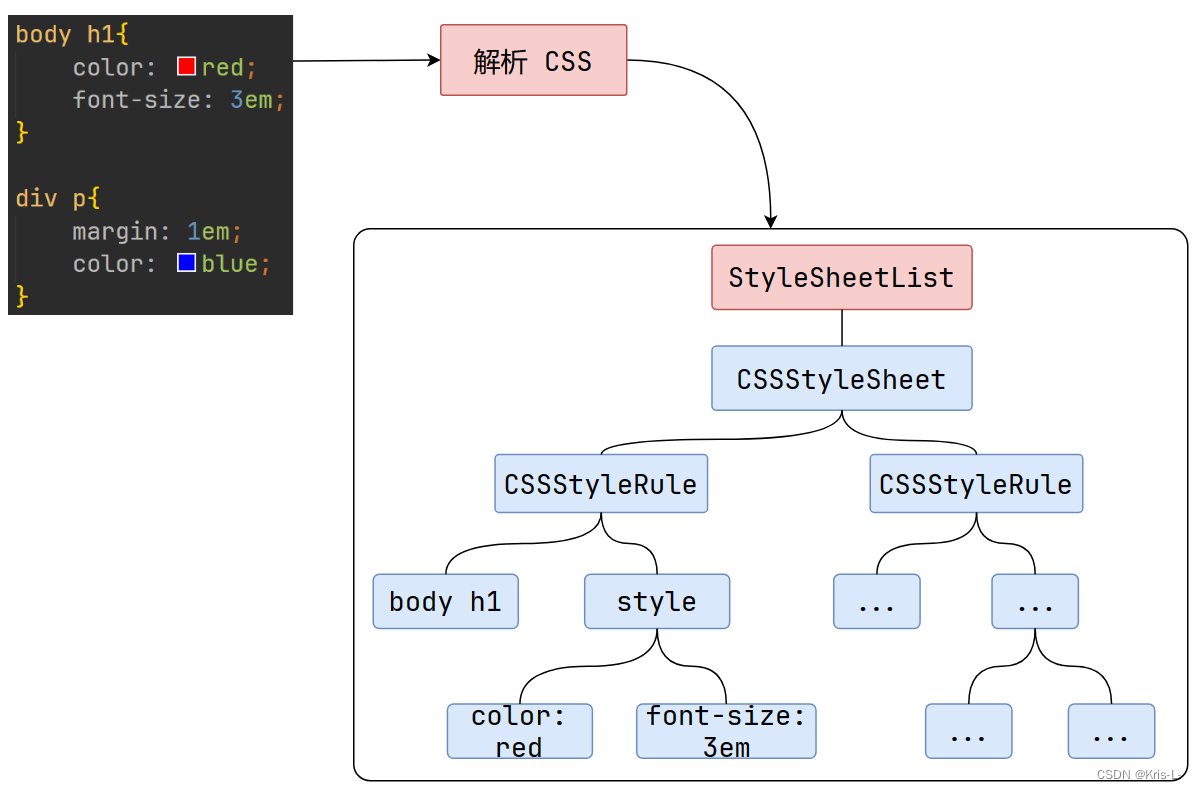This screenshot has width=1196, height=789.
Task: Click the blue color swatch in code
Action: (186, 263)
